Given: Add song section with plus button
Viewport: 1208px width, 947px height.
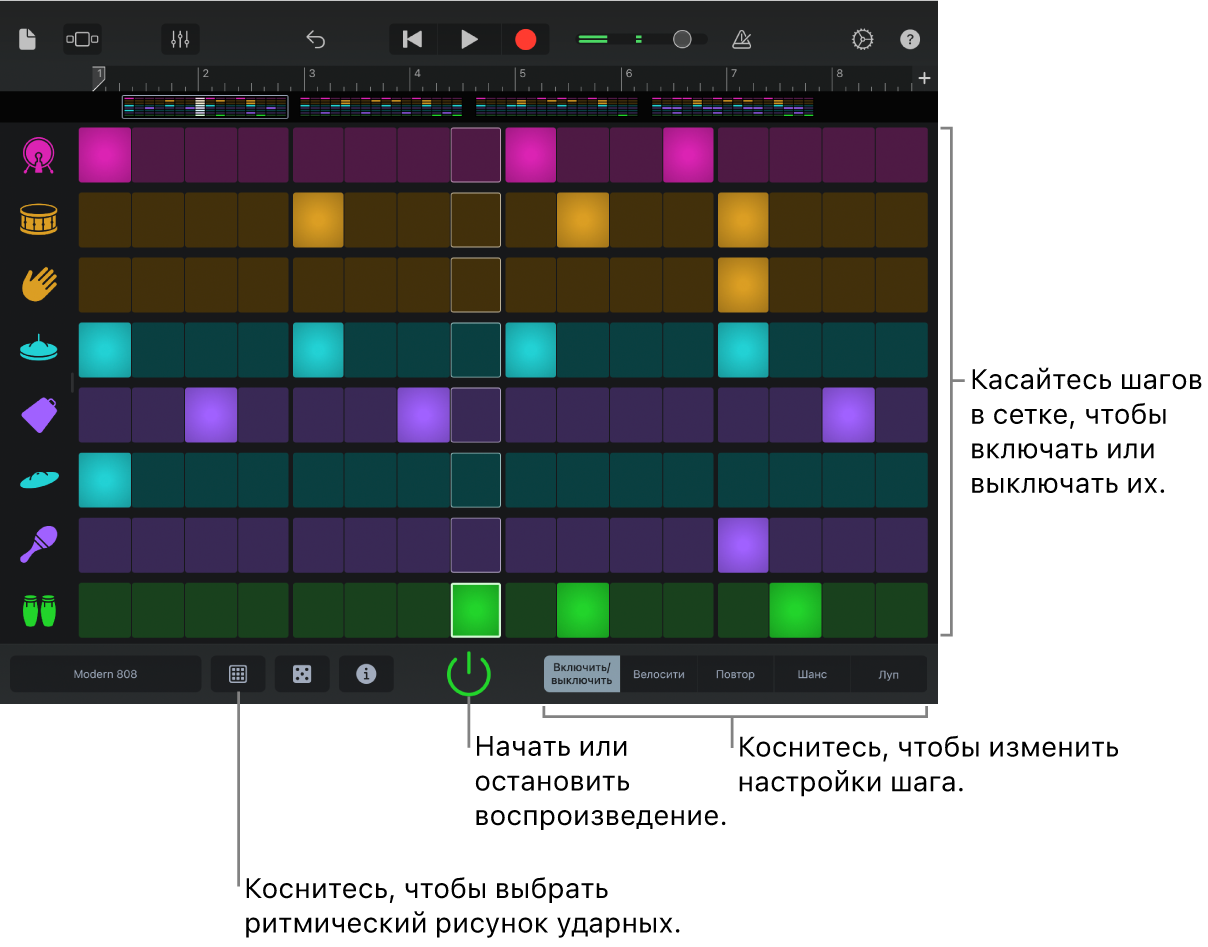Looking at the screenshot, I should [x=924, y=78].
